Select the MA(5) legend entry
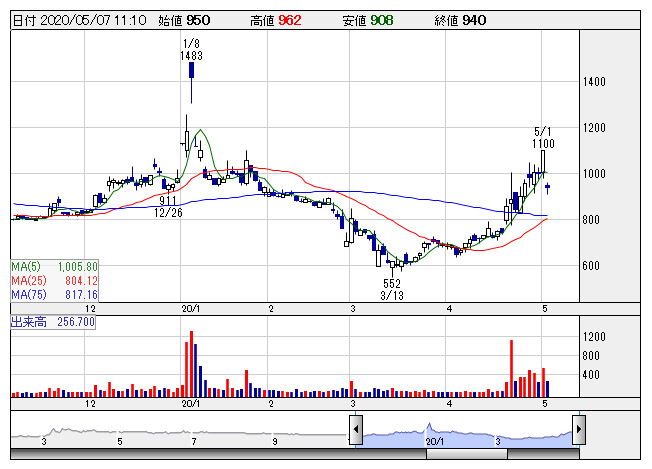The height and width of the screenshot is (469, 652). click(54, 267)
